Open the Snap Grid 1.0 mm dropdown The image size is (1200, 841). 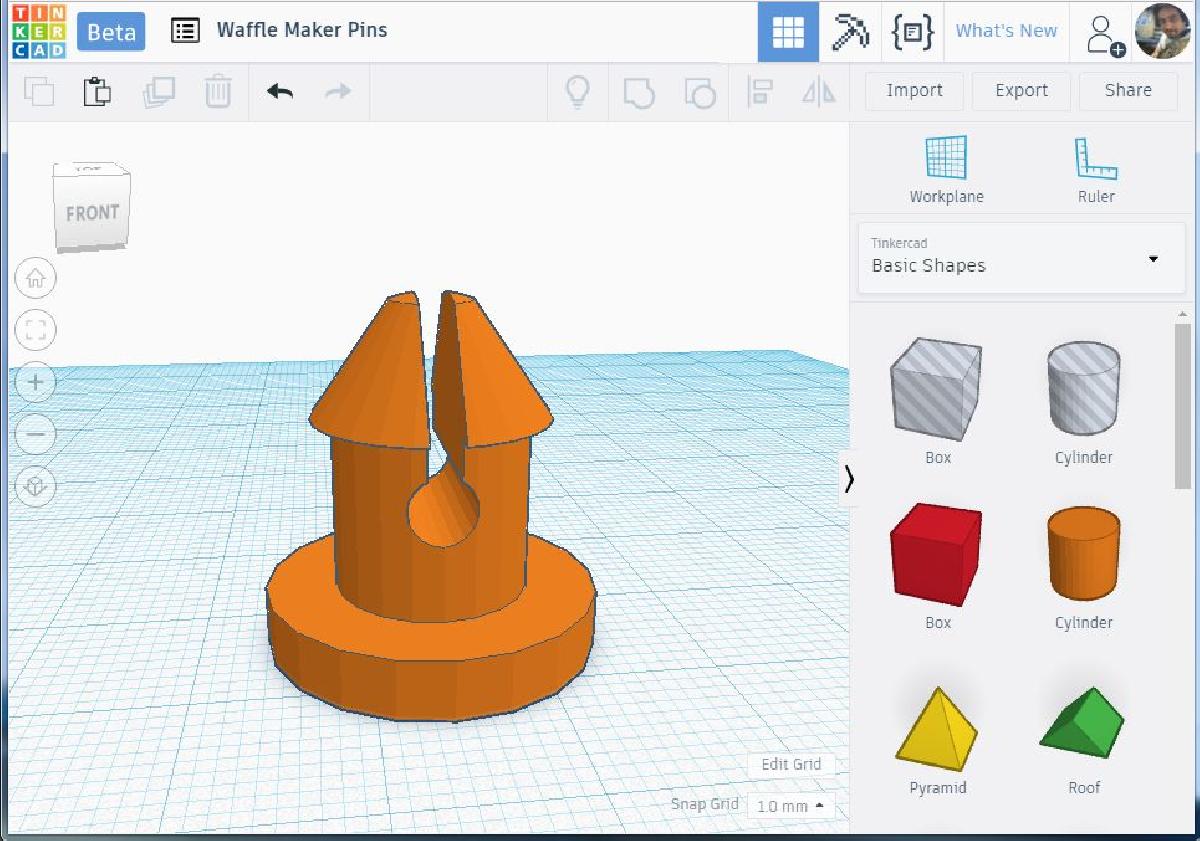click(790, 805)
